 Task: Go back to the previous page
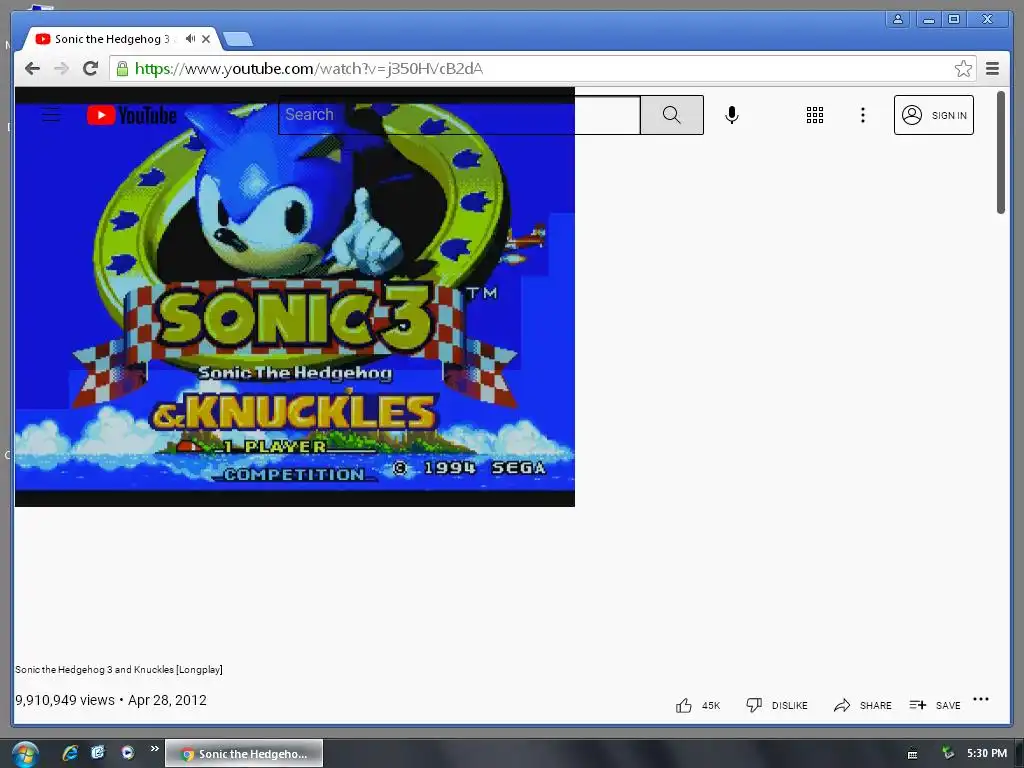(x=32, y=69)
